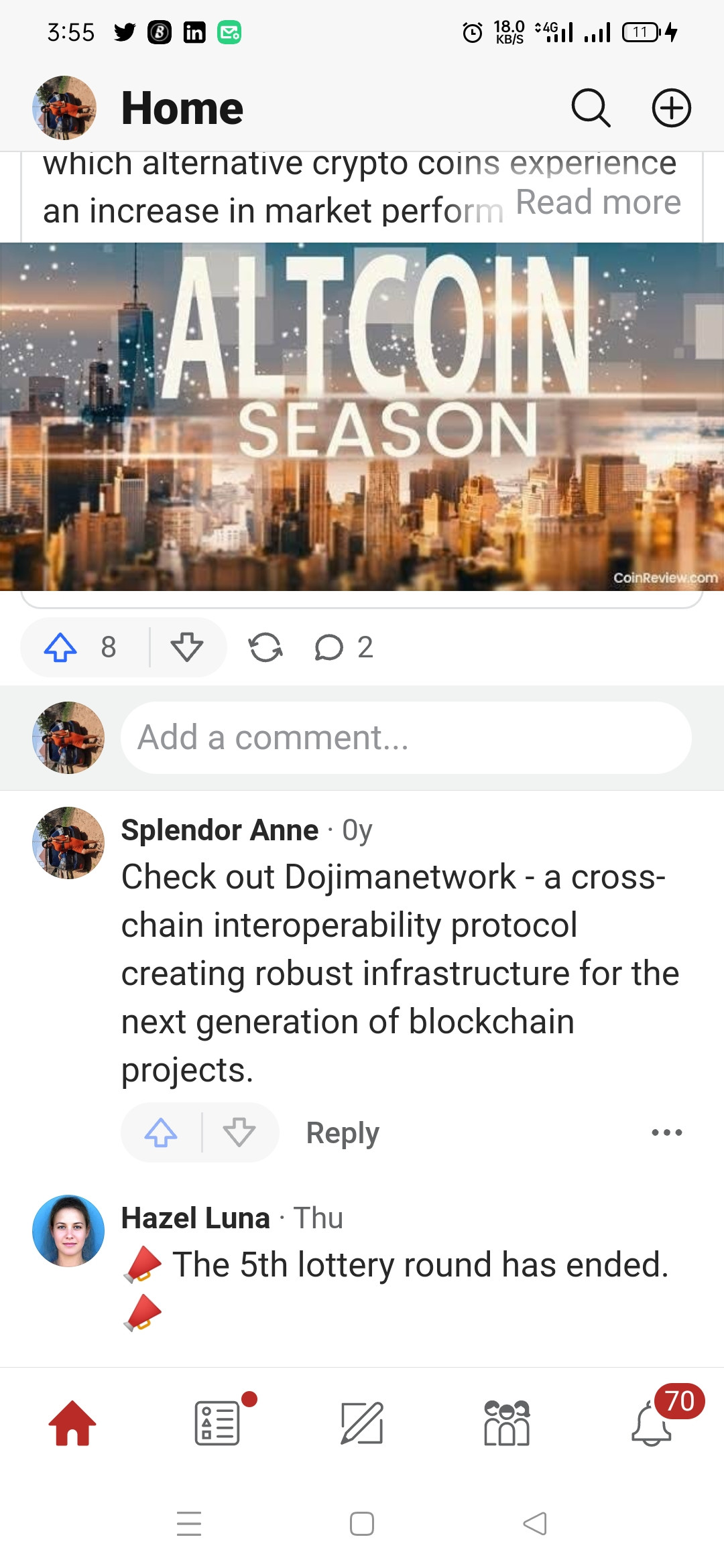Viewport: 724px width, 1568px height.
Task: Open three-dot options on Splendor Anne's comment
Action: click(667, 1132)
